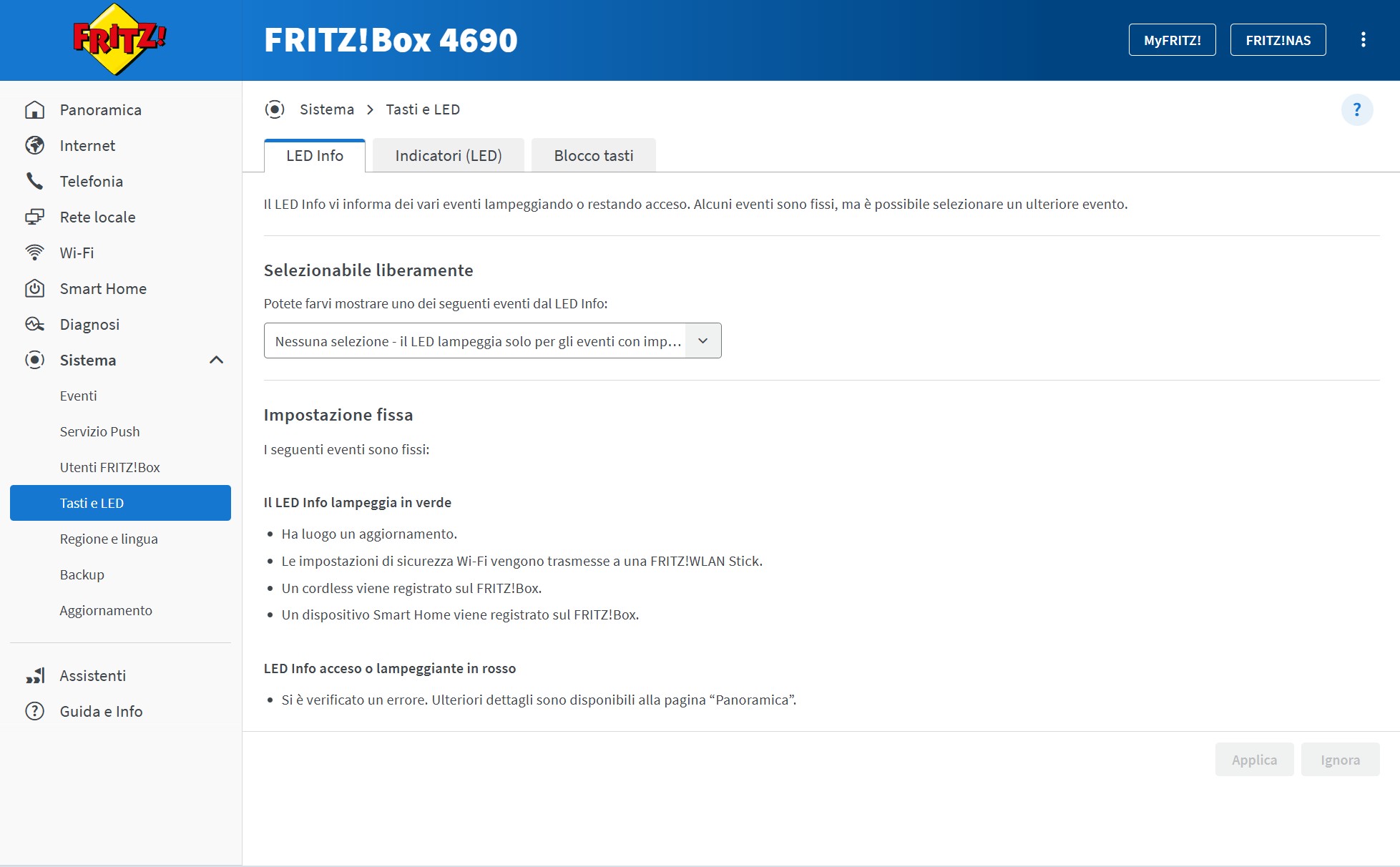The height and width of the screenshot is (867, 1400).
Task: Click the Selezionabile liberamente heading
Action: pyautogui.click(x=368, y=270)
